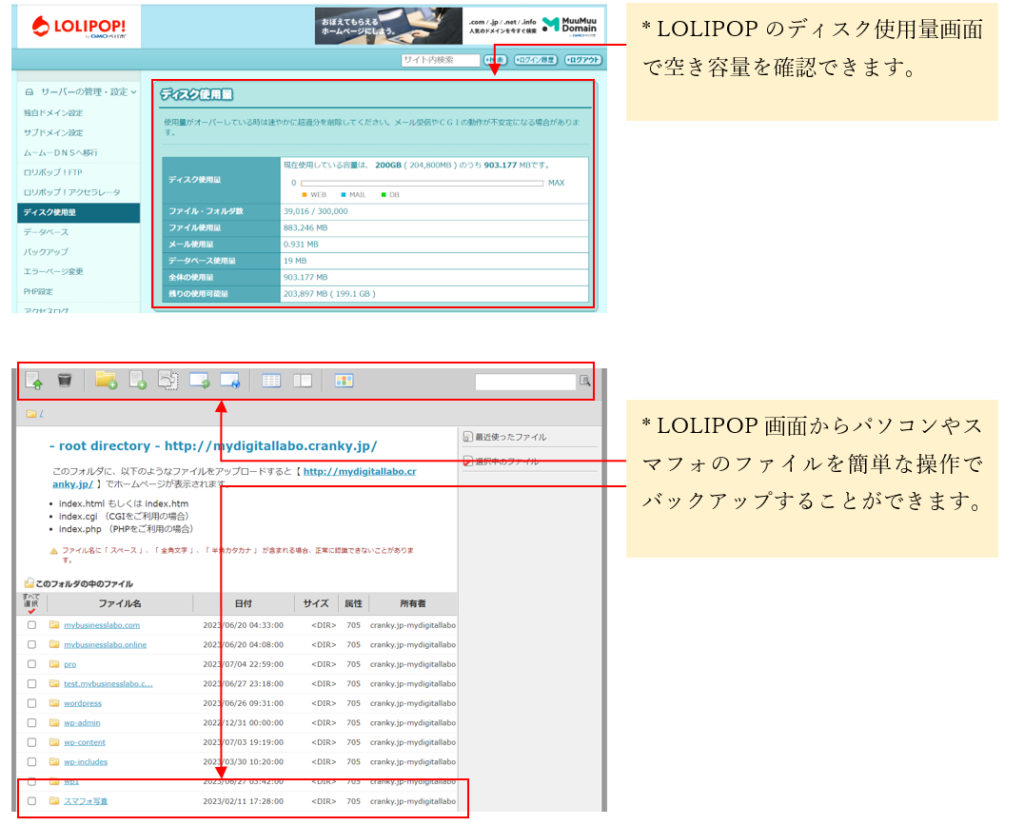Image resolution: width=1024 pixels, height=826 pixels.
Task: Click the サイト内検索 search field
Action: tap(439, 60)
